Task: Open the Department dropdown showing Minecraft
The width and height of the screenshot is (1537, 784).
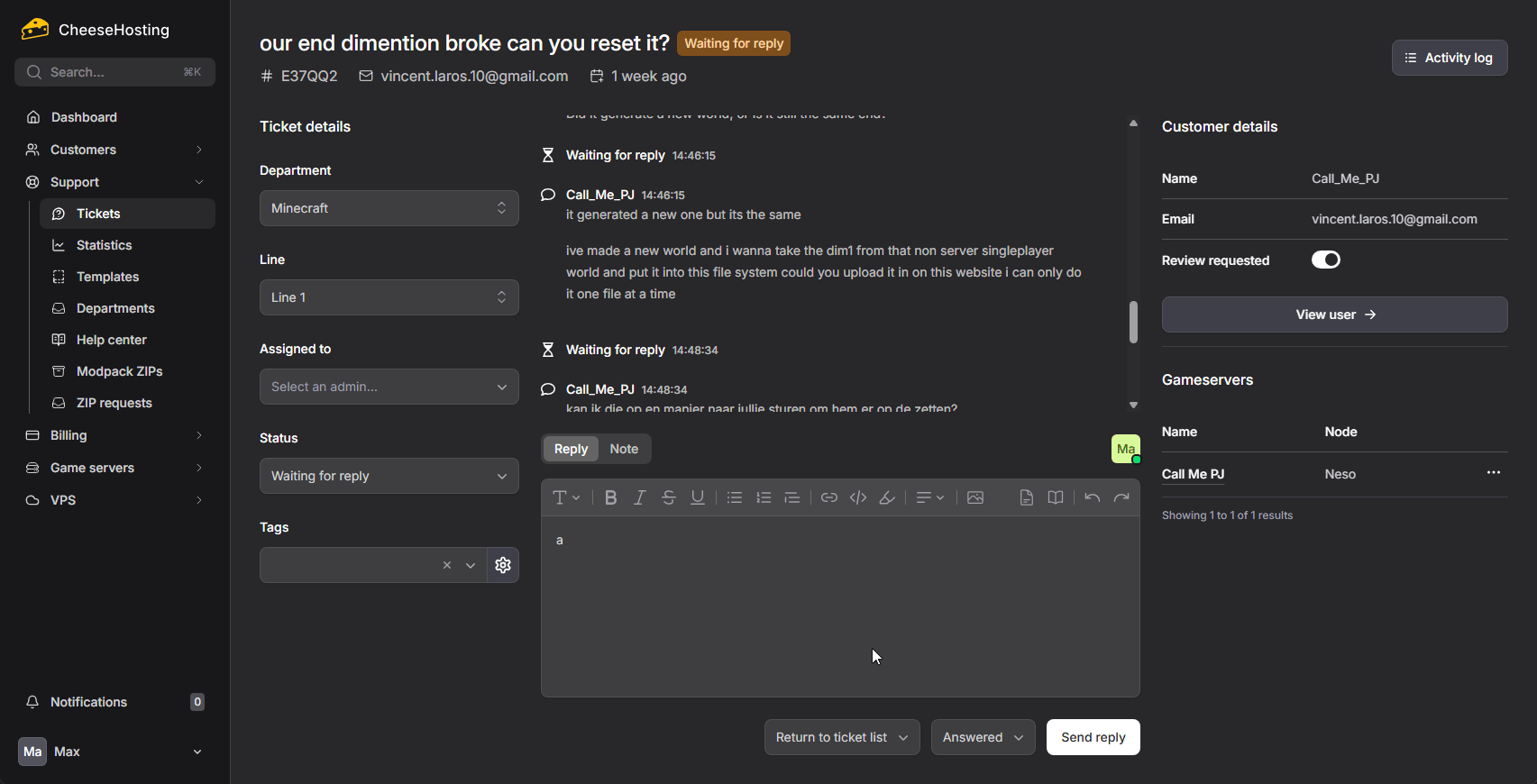Action: coord(389,208)
